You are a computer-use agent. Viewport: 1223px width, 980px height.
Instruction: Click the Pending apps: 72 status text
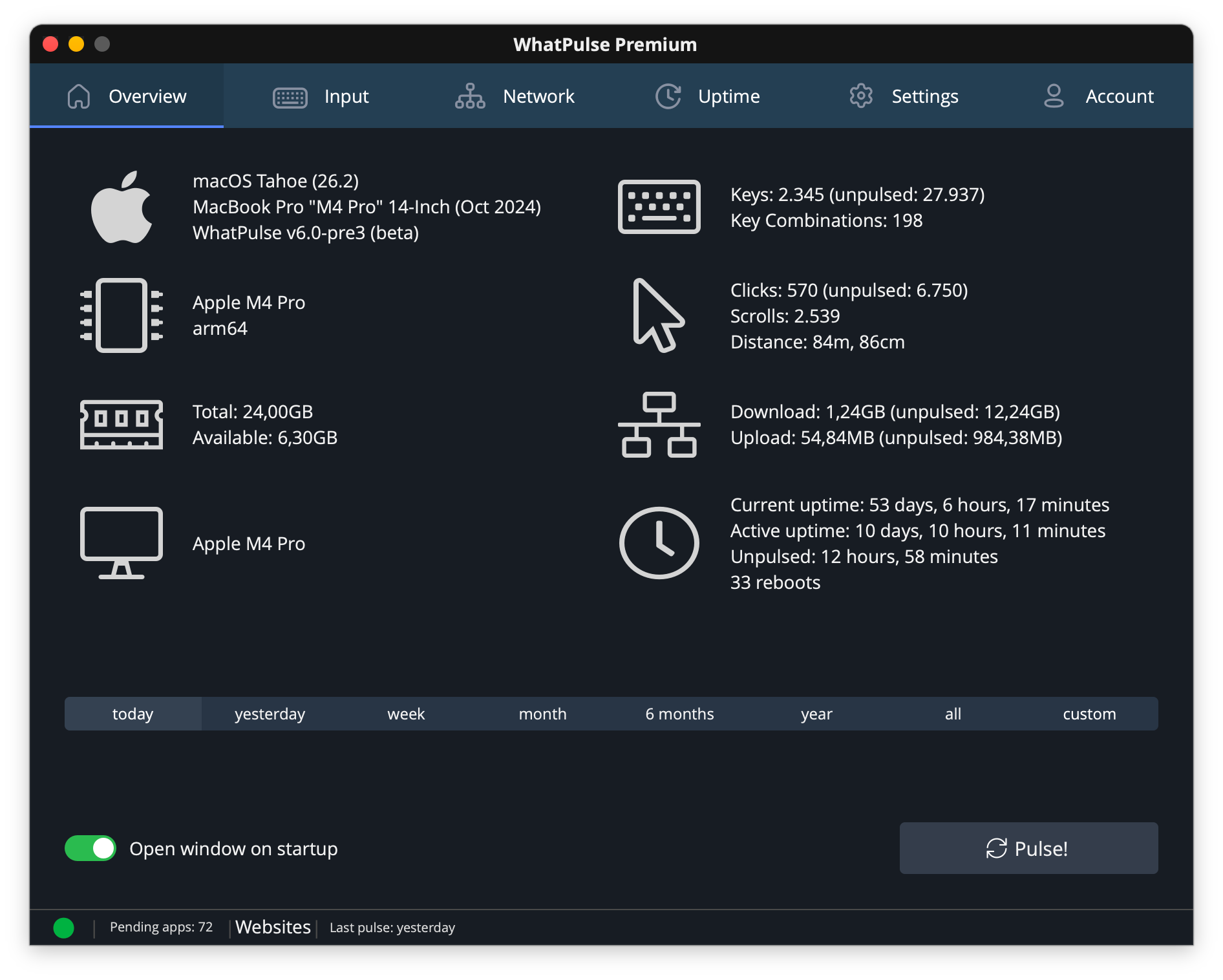161,927
